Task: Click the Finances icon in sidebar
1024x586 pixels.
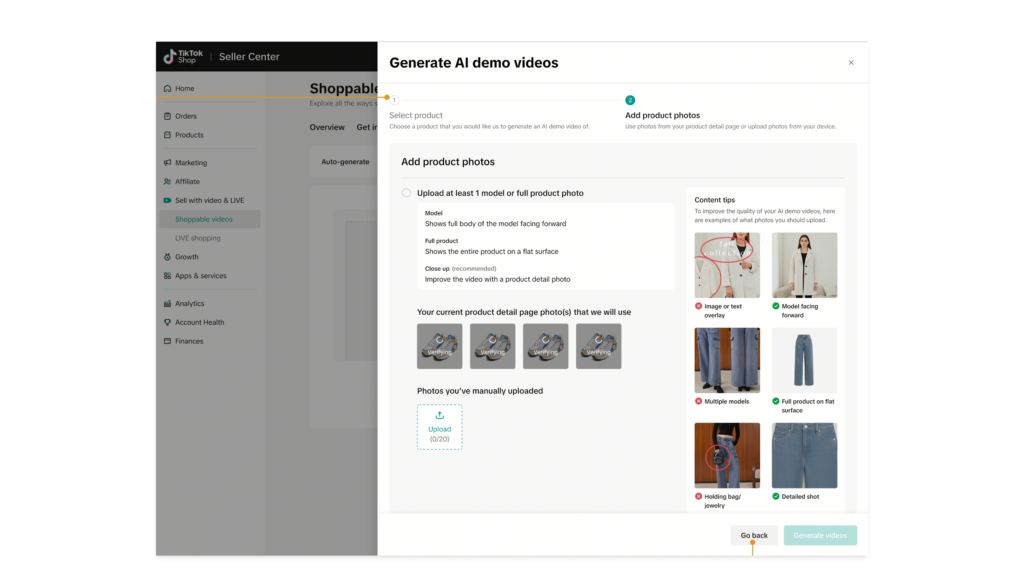Action: tap(167, 342)
